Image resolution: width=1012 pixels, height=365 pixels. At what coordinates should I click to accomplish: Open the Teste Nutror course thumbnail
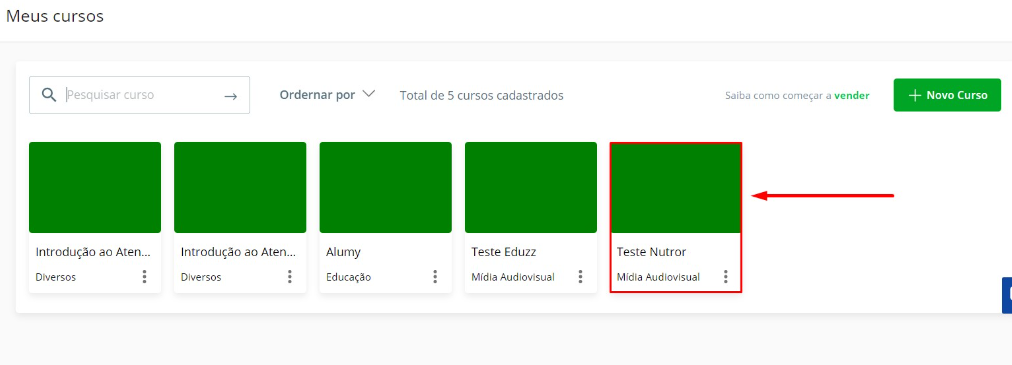[676, 188]
